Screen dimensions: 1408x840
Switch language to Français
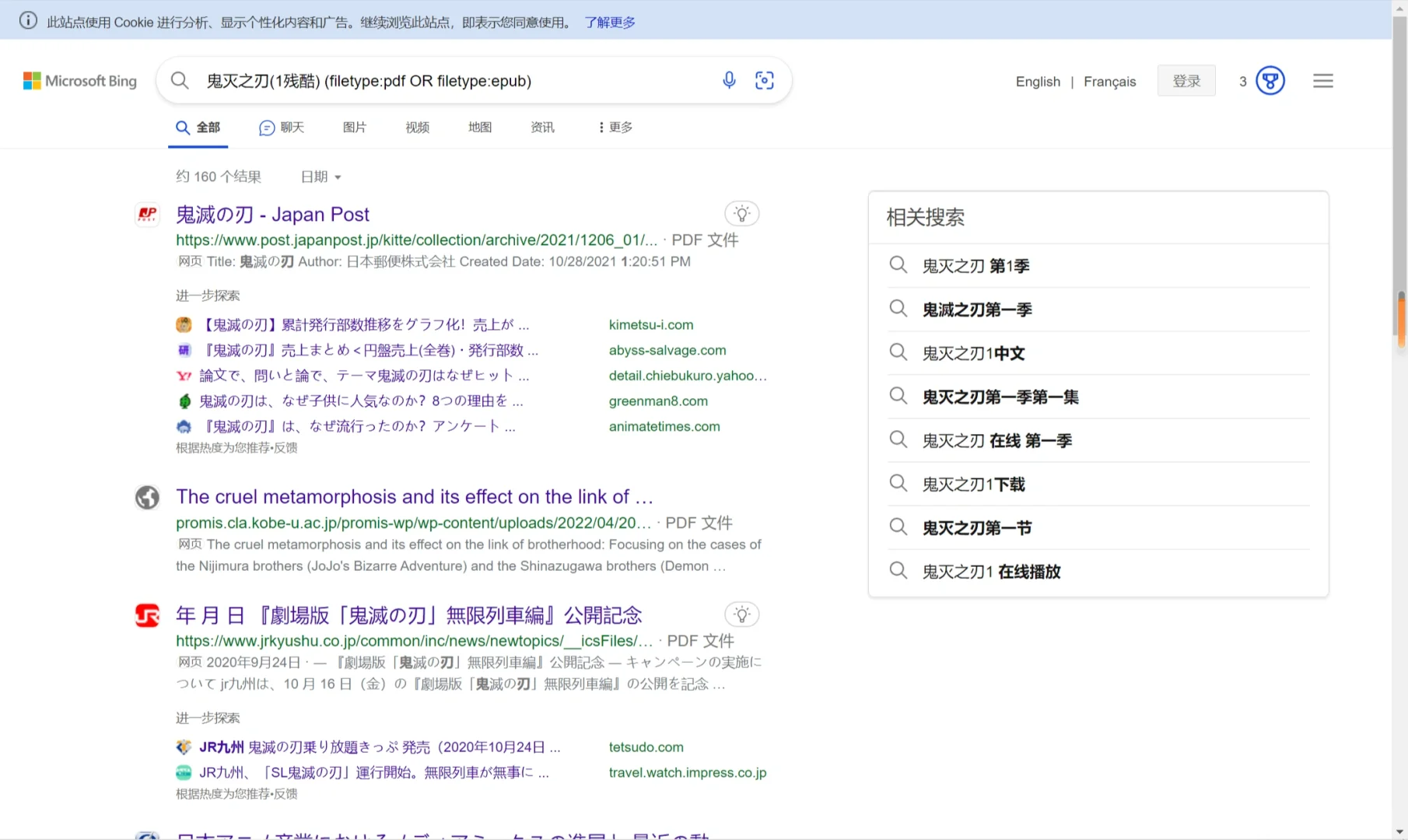[1110, 82]
